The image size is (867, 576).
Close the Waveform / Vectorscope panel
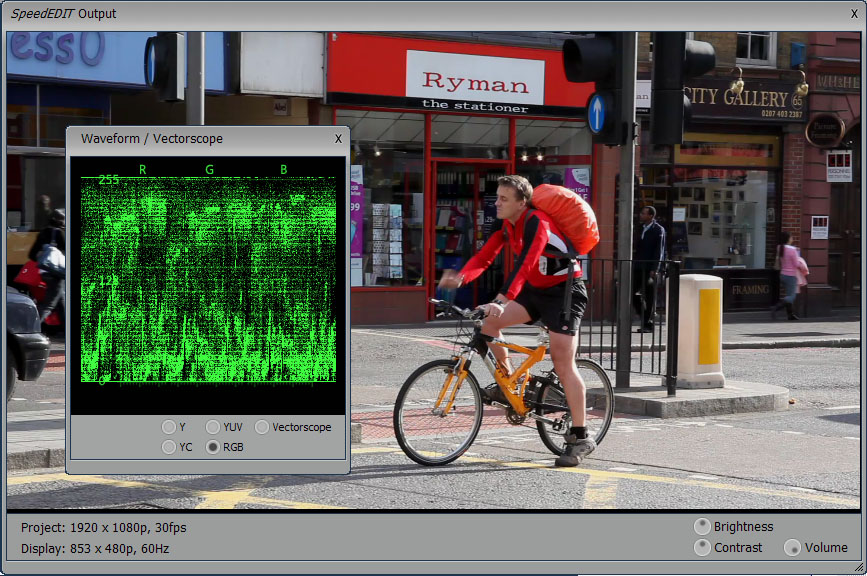[x=338, y=139]
